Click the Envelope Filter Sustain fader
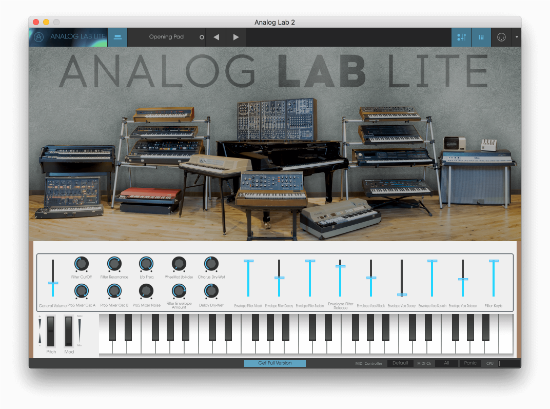 310,278
